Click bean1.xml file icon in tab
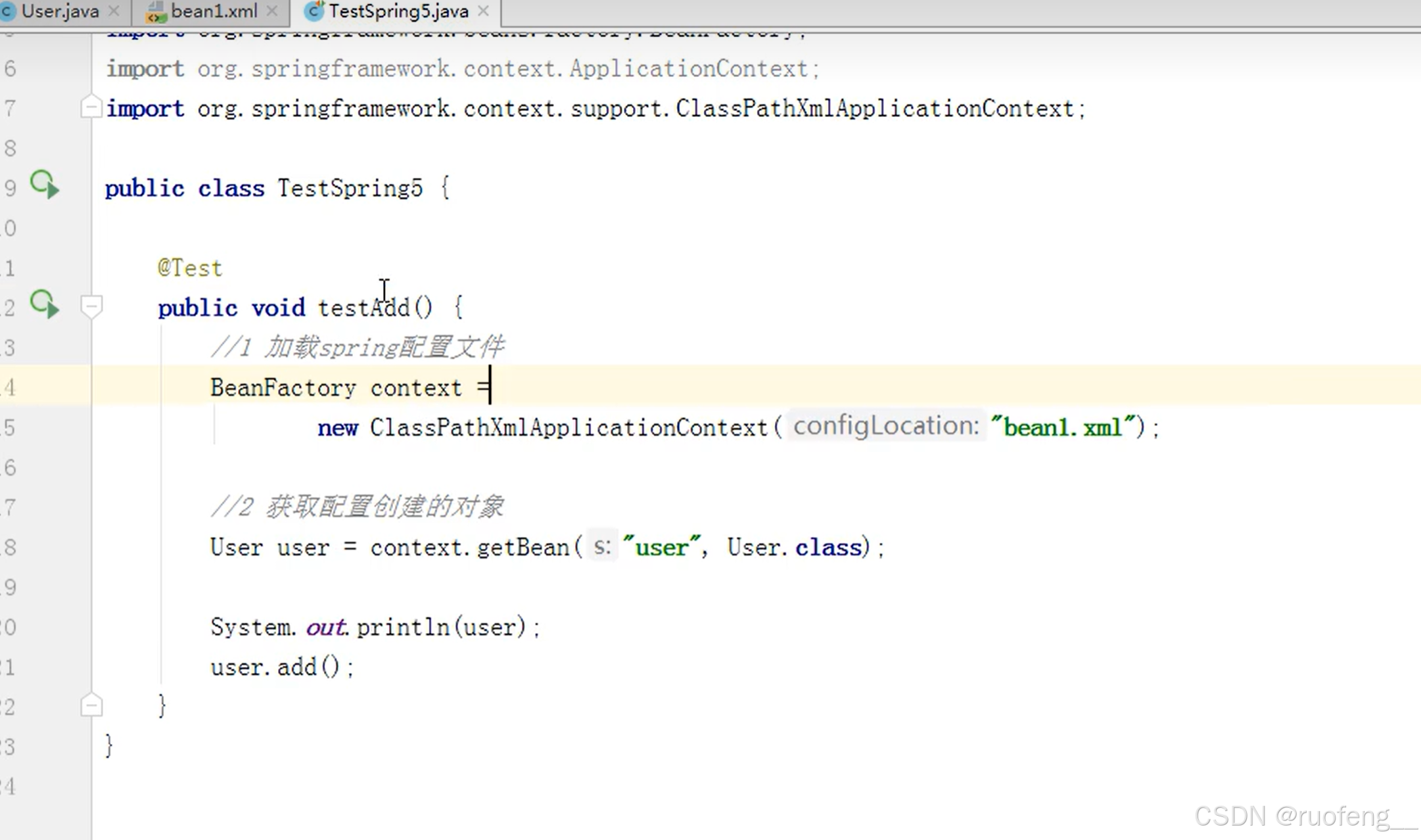The width and height of the screenshot is (1421, 840). 156,12
